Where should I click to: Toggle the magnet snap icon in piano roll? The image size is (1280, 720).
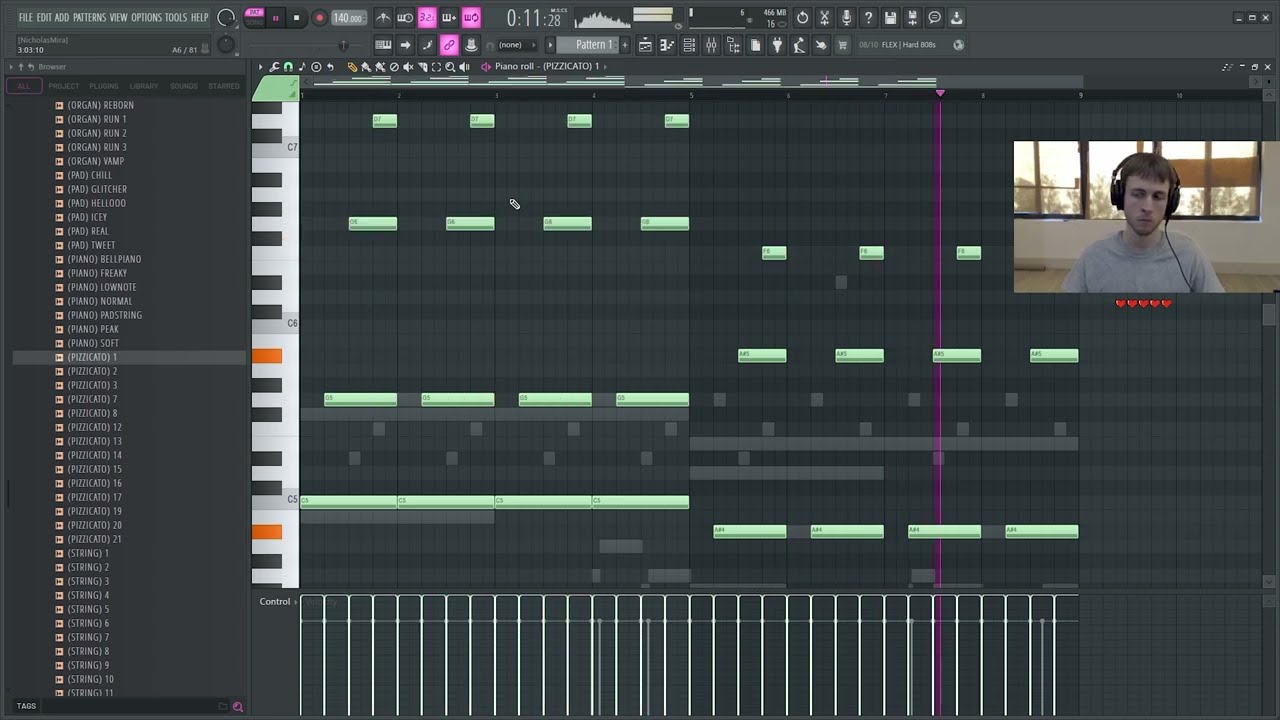click(x=288, y=66)
